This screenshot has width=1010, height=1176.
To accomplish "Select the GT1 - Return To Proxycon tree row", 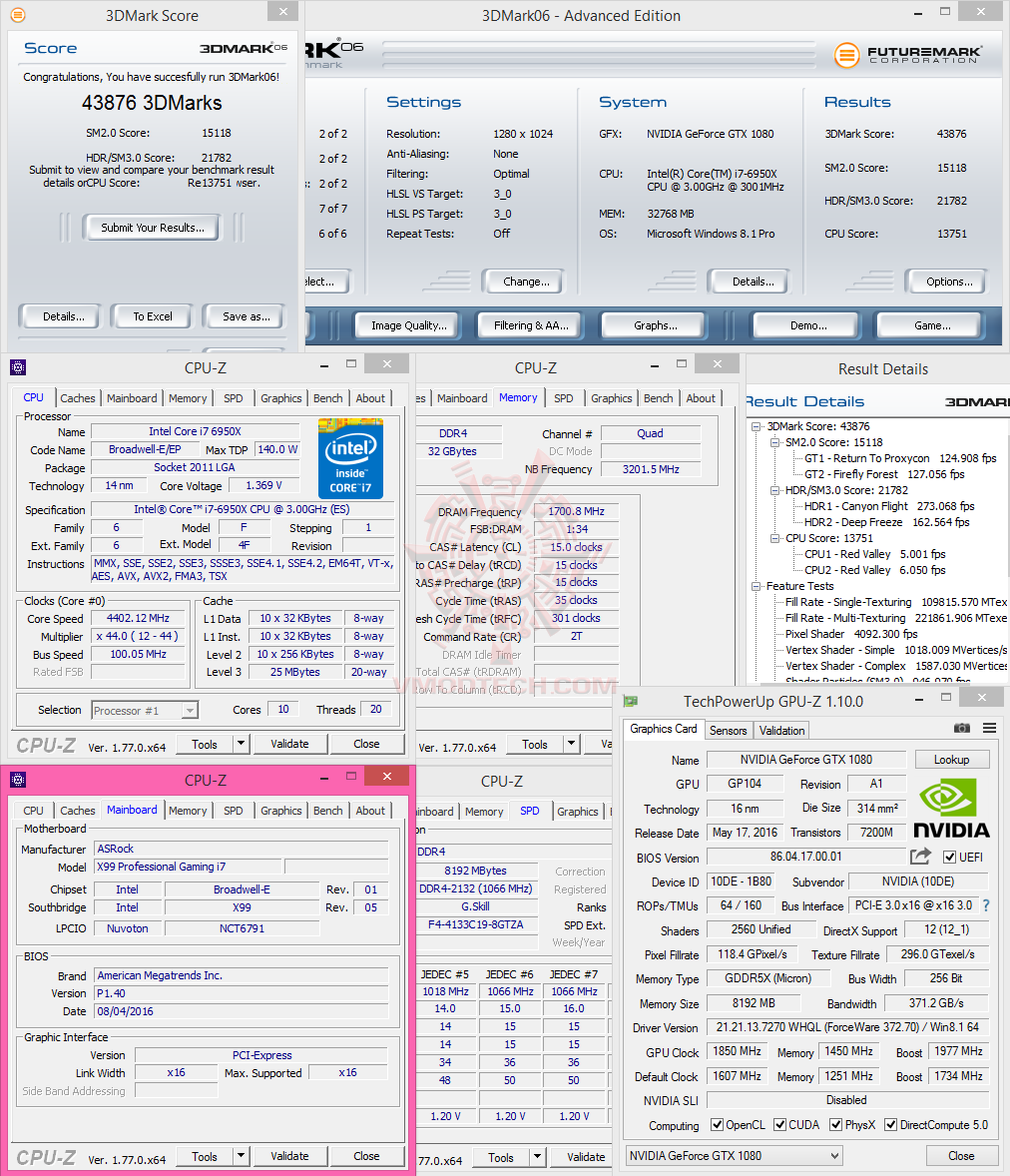I will tap(900, 458).
